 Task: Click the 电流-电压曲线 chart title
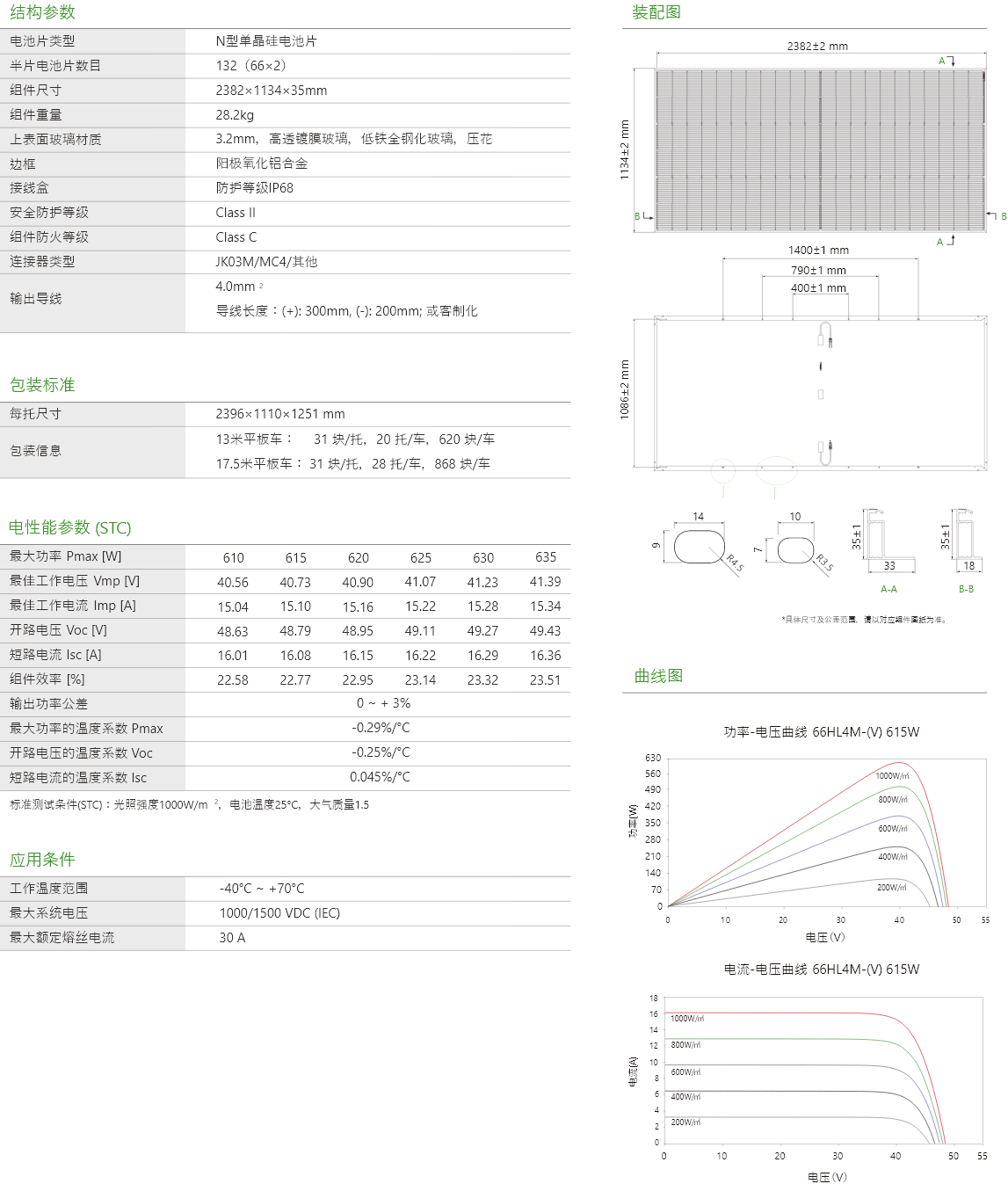821,970
